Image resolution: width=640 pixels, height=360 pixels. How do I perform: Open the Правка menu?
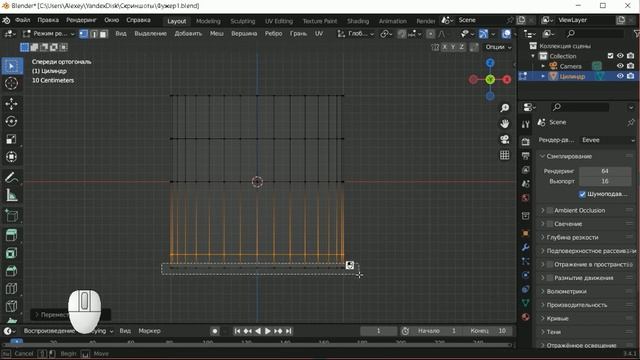click(x=48, y=20)
